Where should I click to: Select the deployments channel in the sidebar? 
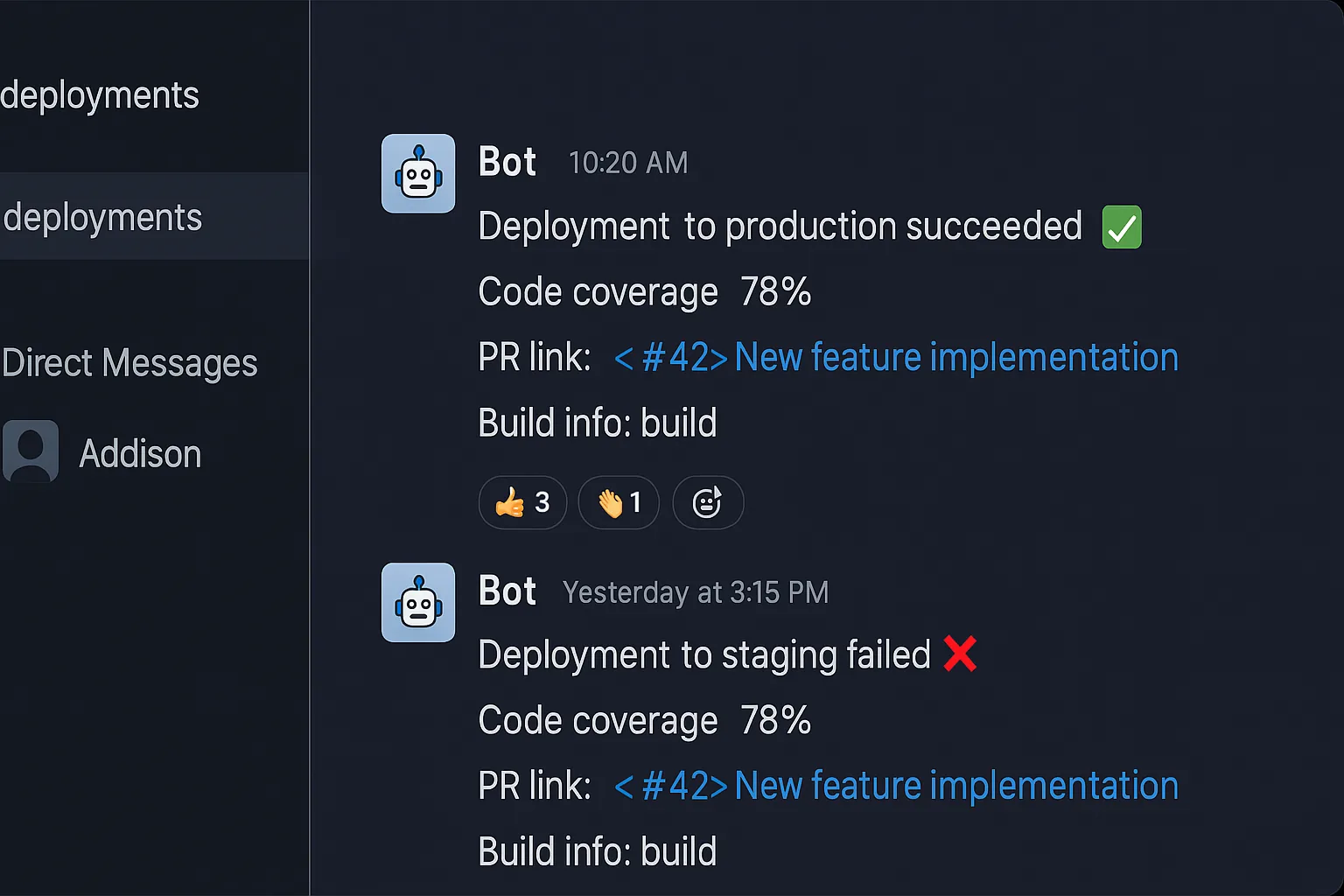(x=103, y=216)
